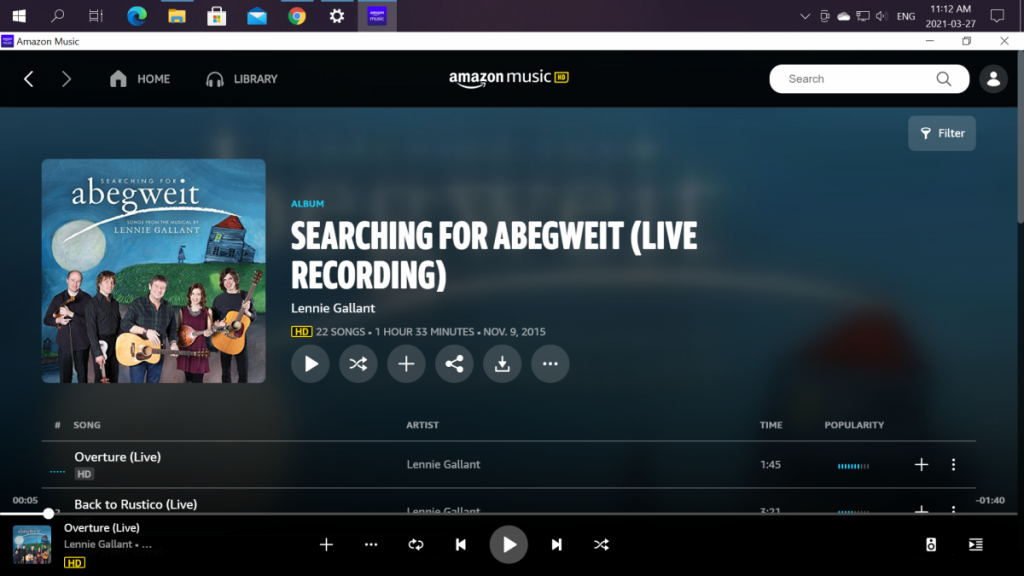The height and width of the screenshot is (576, 1024).
Task: Open the Overture (Live) row options menu
Action: 953,465
